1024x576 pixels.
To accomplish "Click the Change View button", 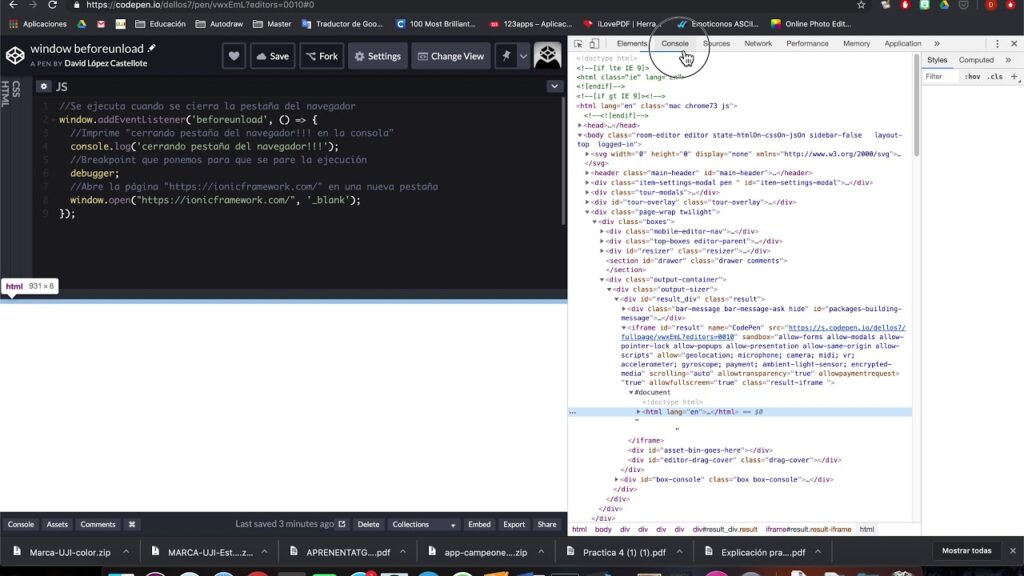I will [x=451, y=56].
